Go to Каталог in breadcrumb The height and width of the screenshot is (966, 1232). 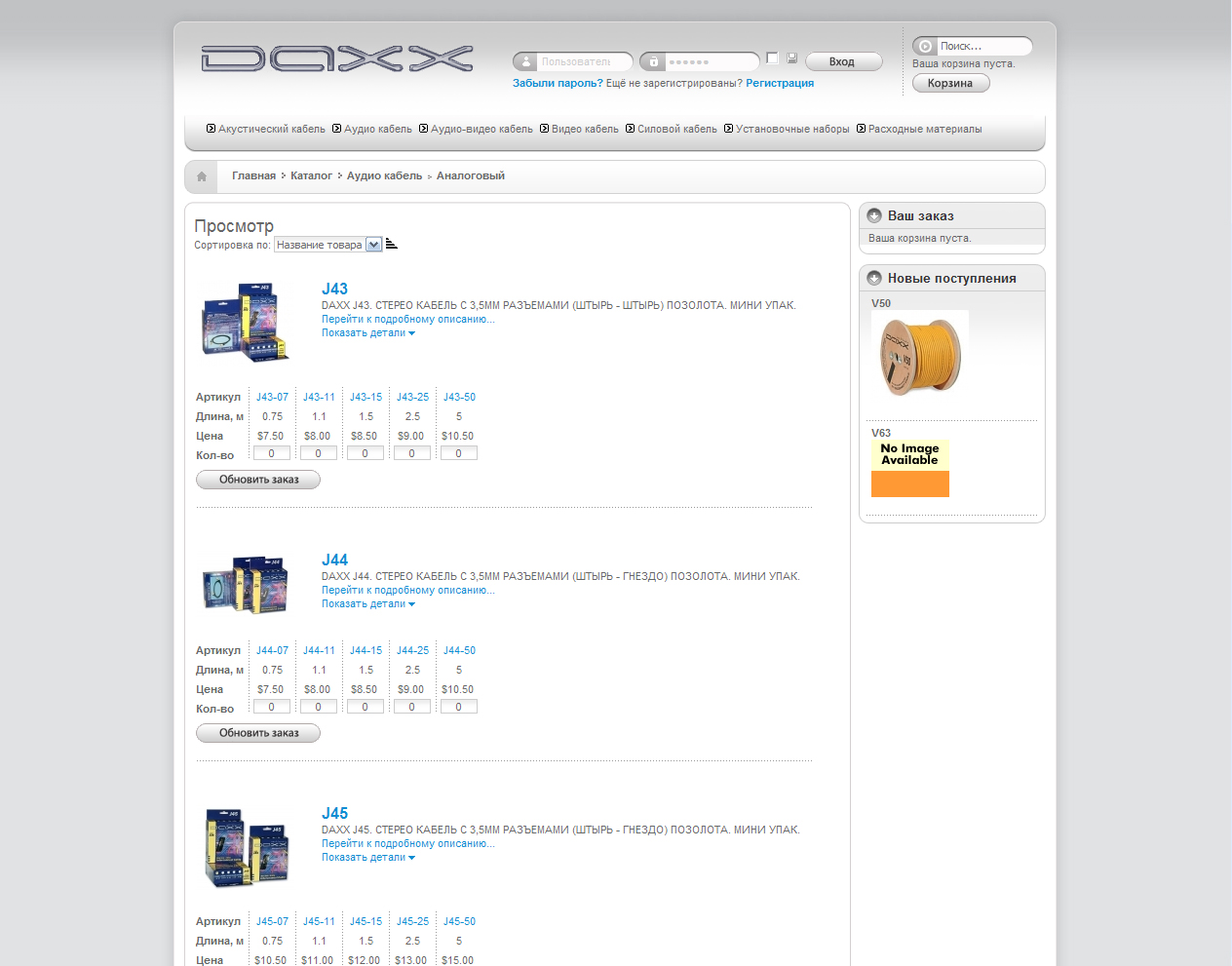(311, 176)
